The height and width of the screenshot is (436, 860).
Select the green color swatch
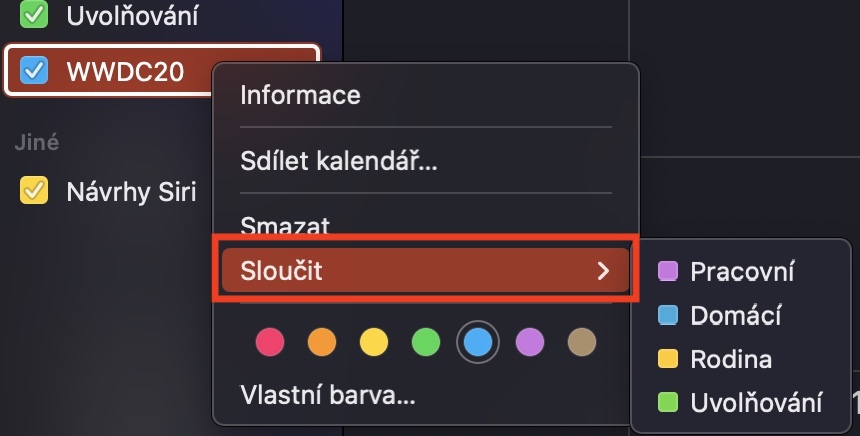click(x=426, y=343)
